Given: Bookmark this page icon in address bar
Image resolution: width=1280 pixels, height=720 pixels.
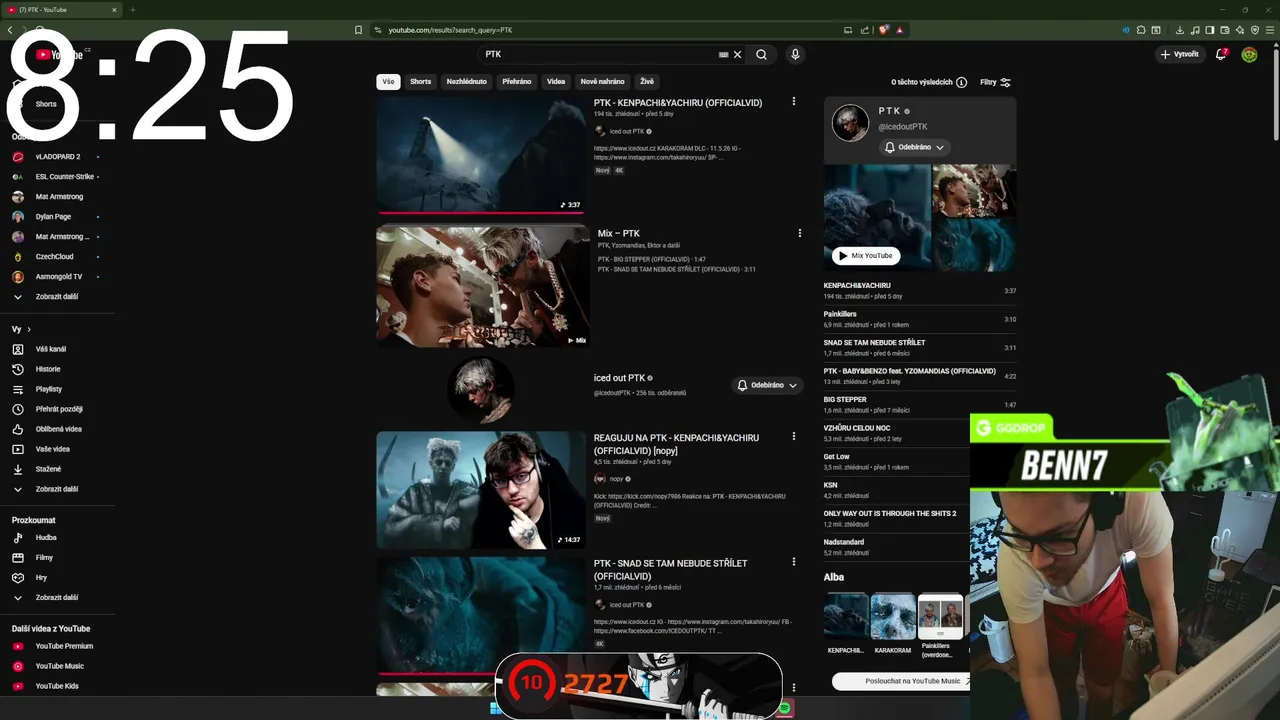Looking at the screenshot, I should 358,30.
